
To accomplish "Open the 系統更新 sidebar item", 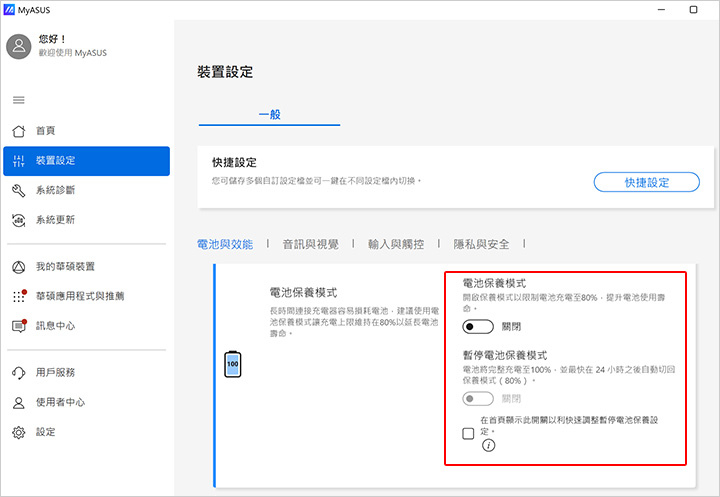I will (x=86, y=220).
